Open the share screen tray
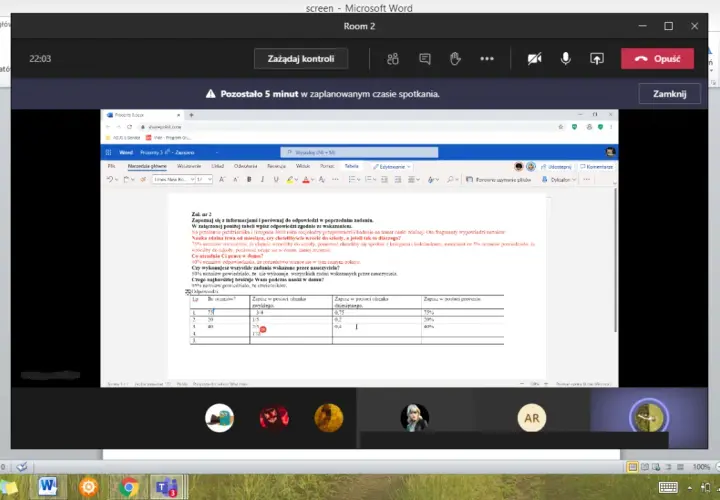This screenshot has width=720, height=500. click(x=596, y=59)
